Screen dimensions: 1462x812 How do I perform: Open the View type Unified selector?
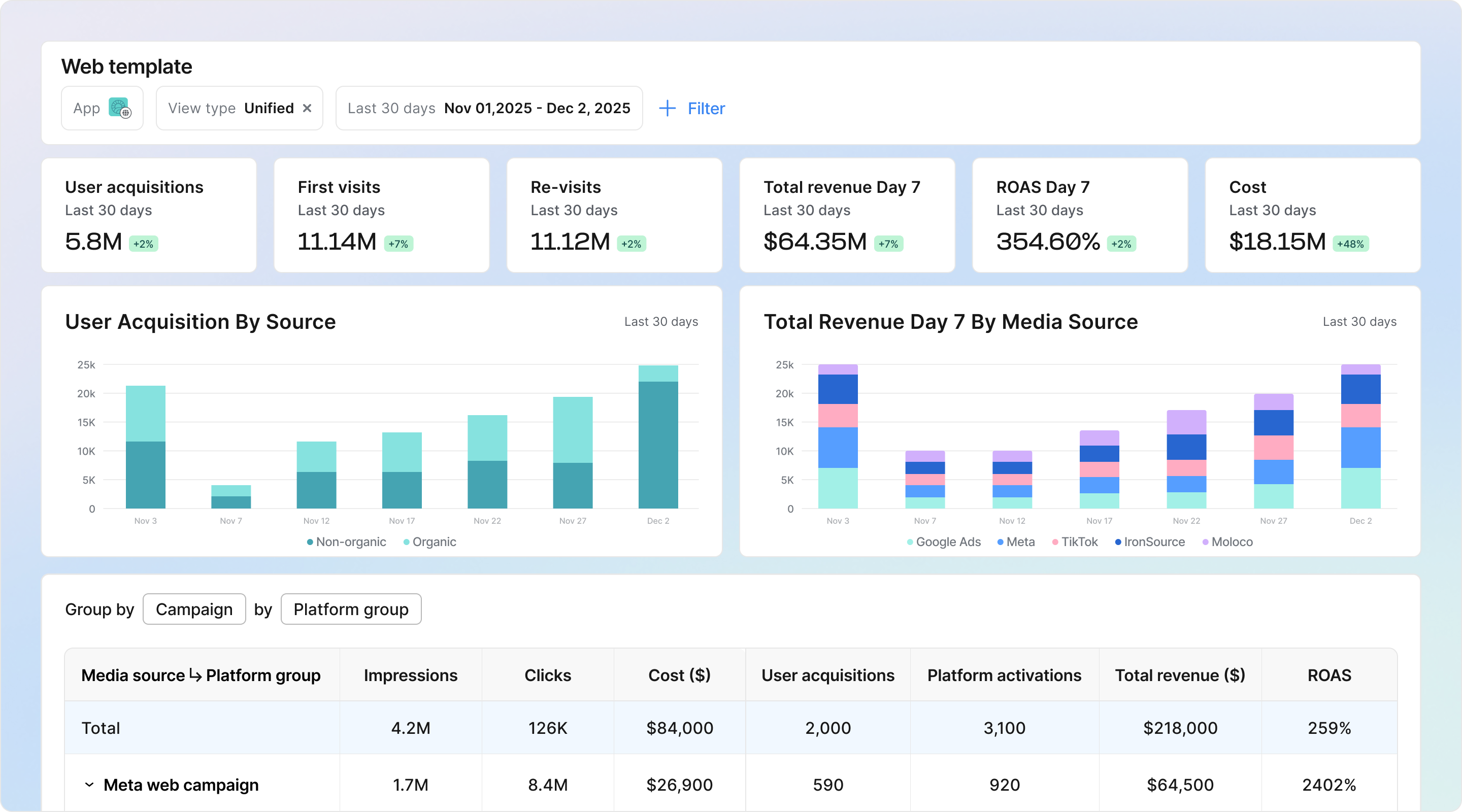[x=240, y=108]
